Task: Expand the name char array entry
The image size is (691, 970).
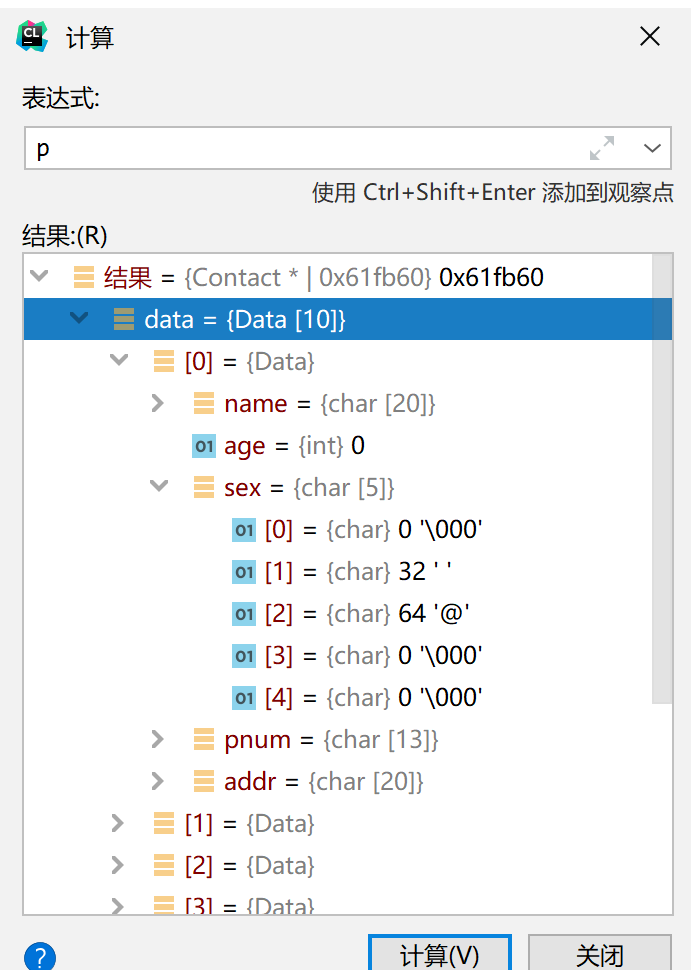Action: (157, 403)
